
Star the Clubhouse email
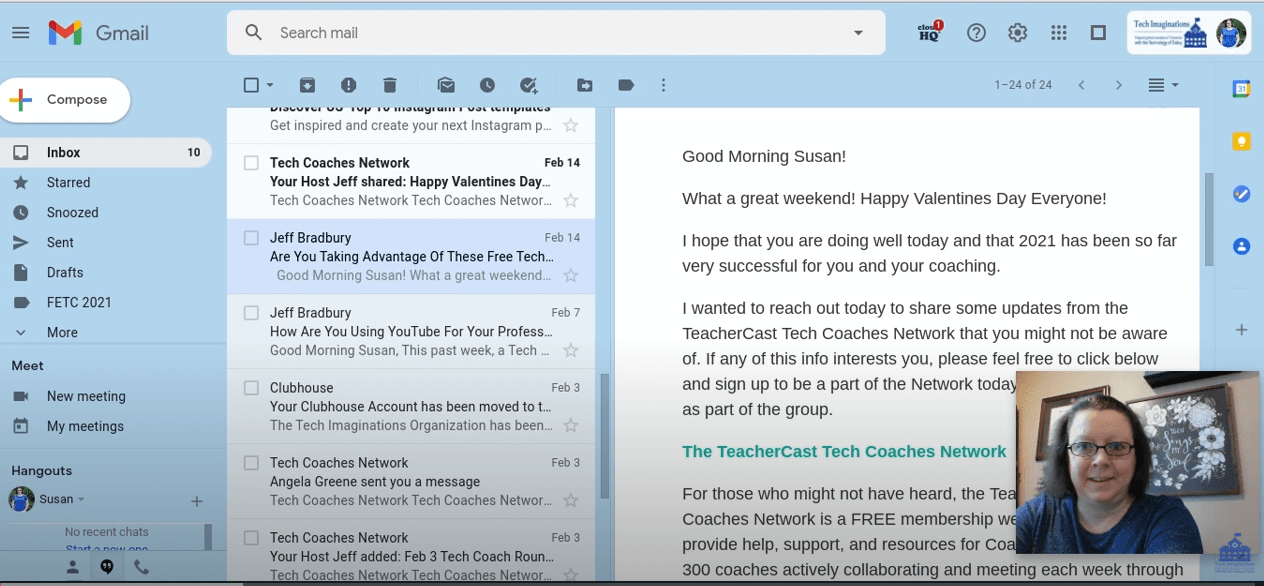pos(571,425)
